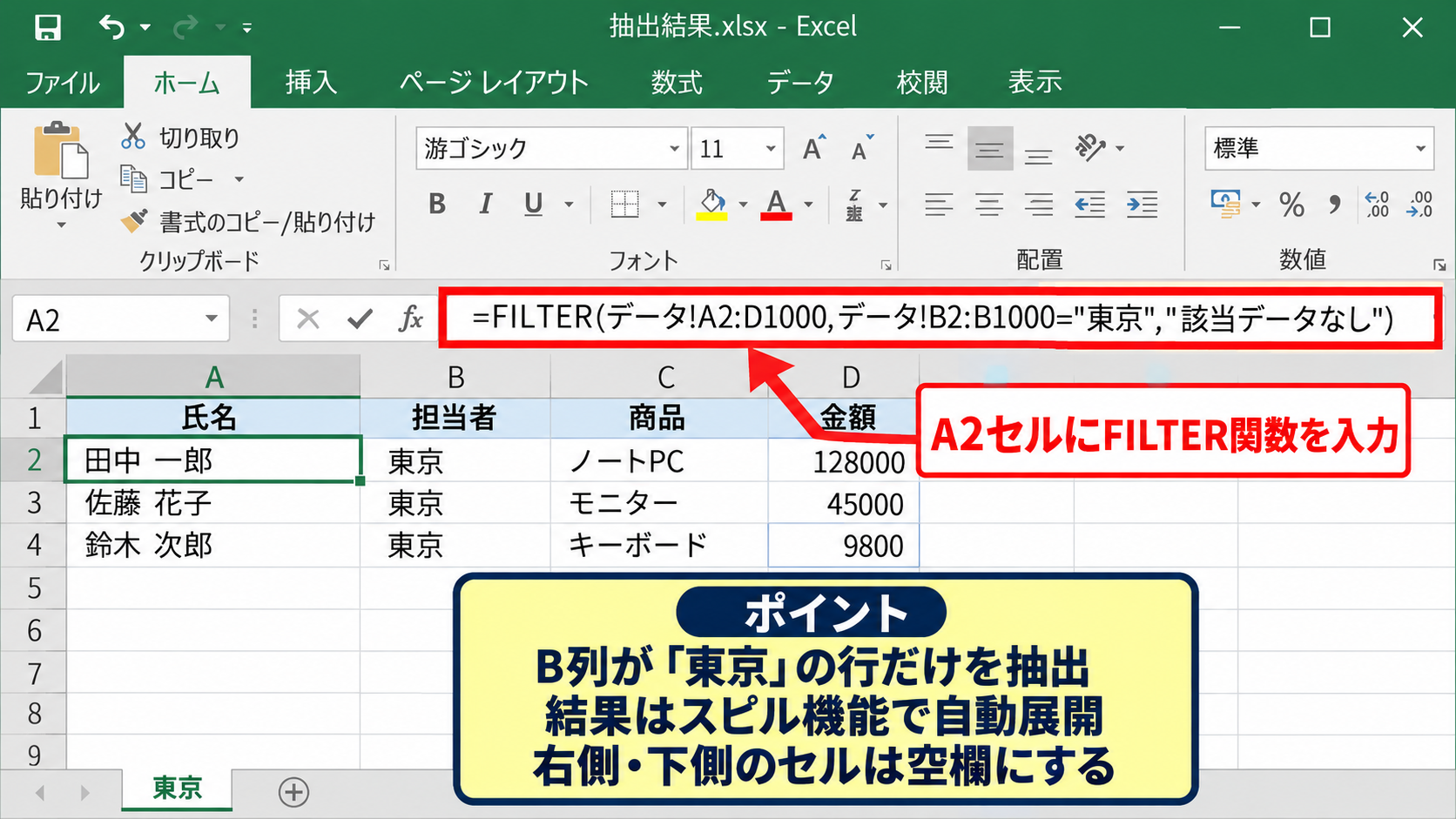Image resolution: width=1456 pixels, height=819 pixels.
Task: Click the Undo arrow icon
Action: (111, 28)
